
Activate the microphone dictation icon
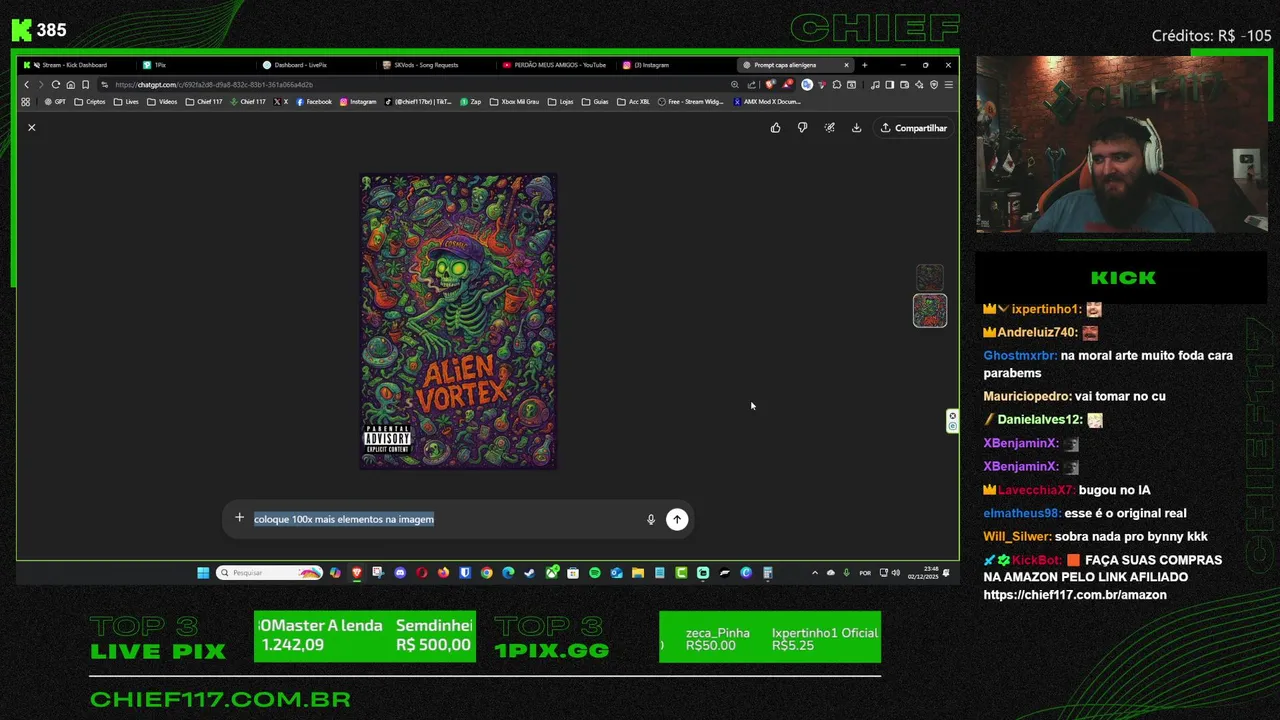651,519
